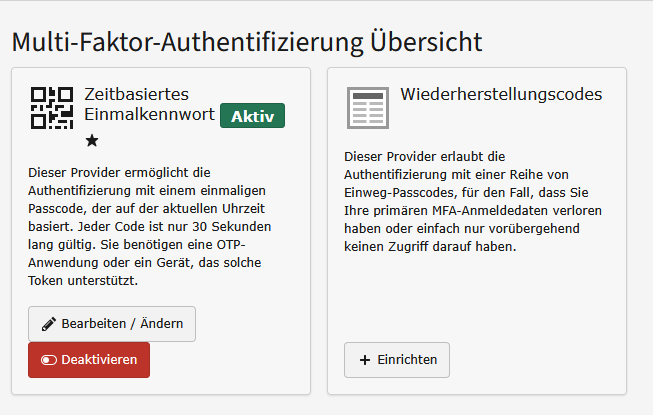Select the Wiederherstellungscodes heading
The width and height of the screenshot is (653, 415).
point(501,94)
